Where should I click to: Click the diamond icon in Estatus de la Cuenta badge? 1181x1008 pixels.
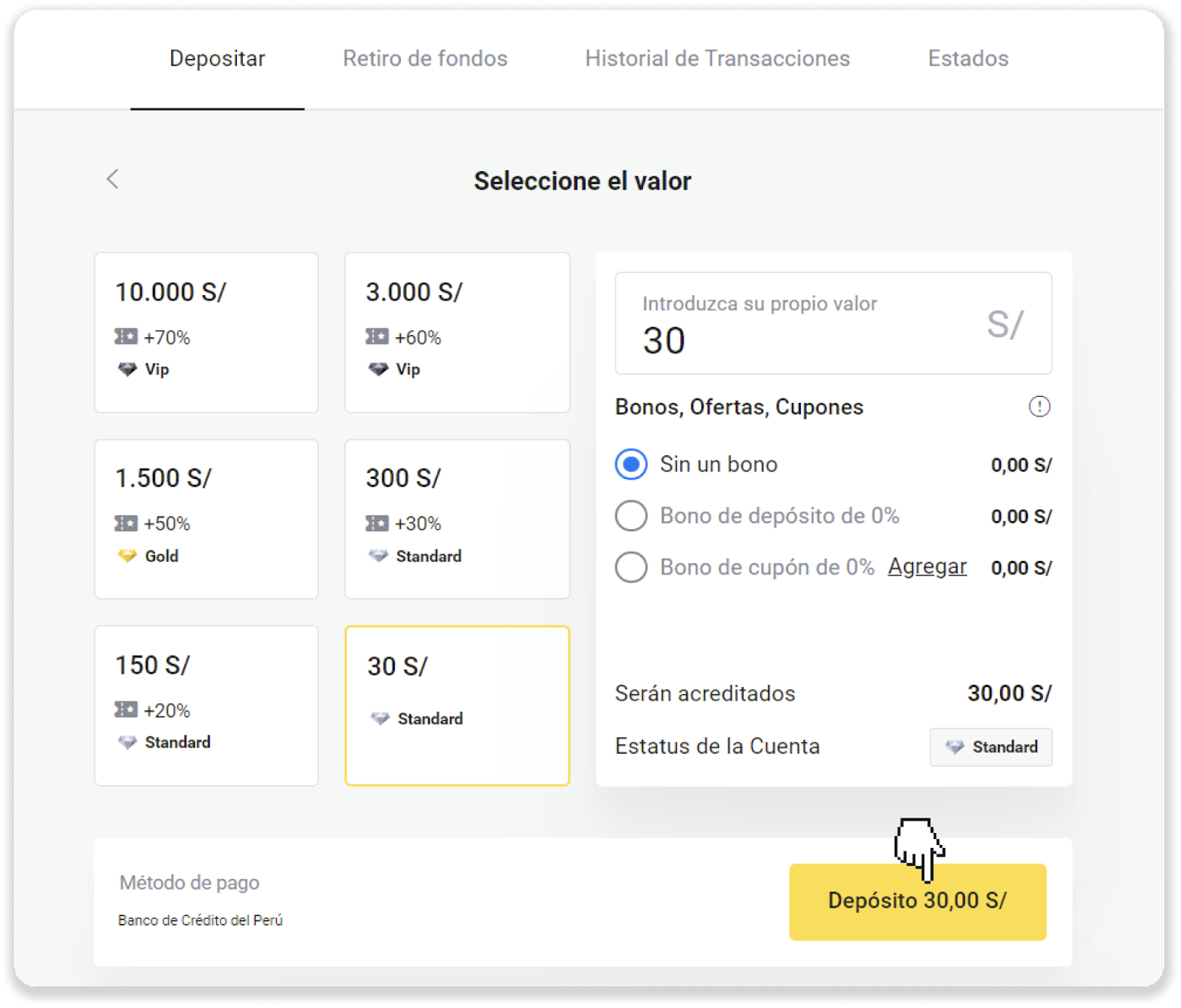coord(954,747)
